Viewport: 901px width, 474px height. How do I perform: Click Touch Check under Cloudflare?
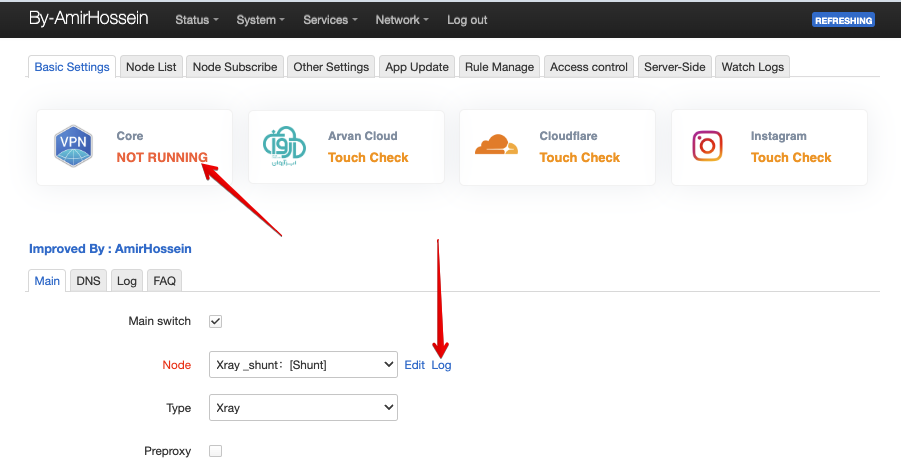(579, 157)
